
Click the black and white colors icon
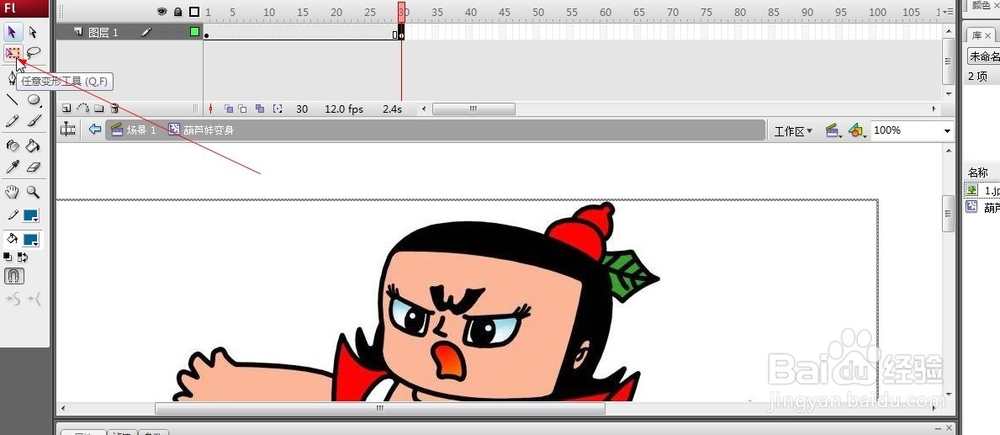click(x=8, y=256)
